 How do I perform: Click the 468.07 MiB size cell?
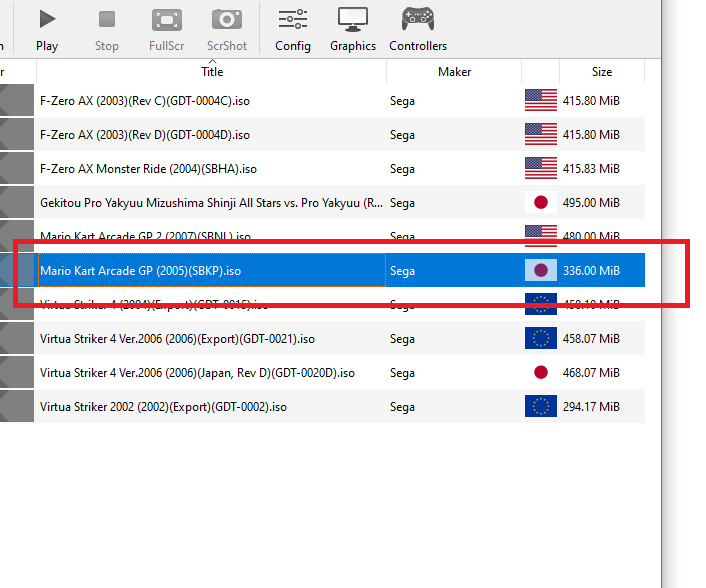[591, 373]
